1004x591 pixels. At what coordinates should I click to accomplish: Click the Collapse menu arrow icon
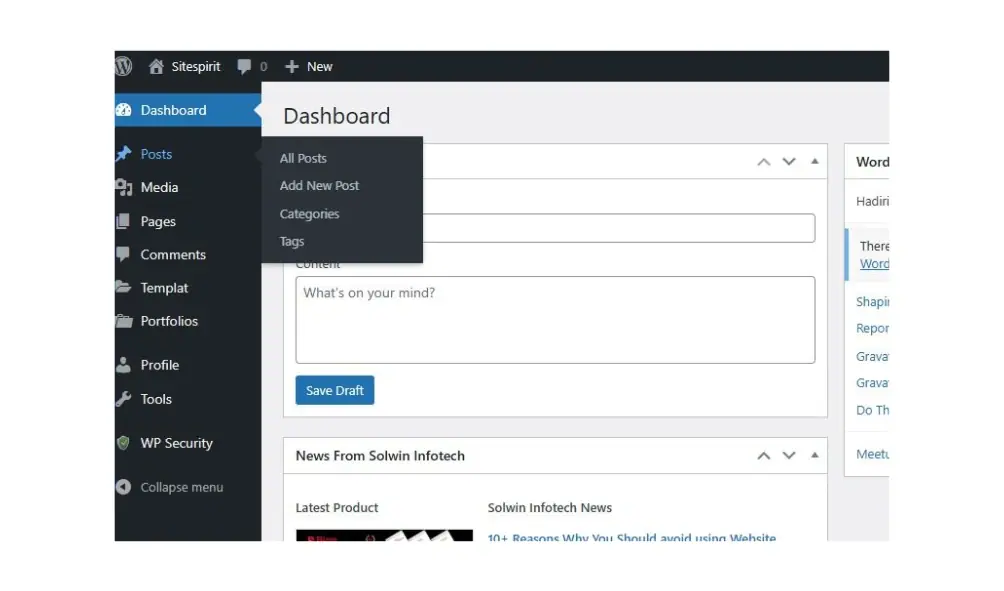[124, 487]
